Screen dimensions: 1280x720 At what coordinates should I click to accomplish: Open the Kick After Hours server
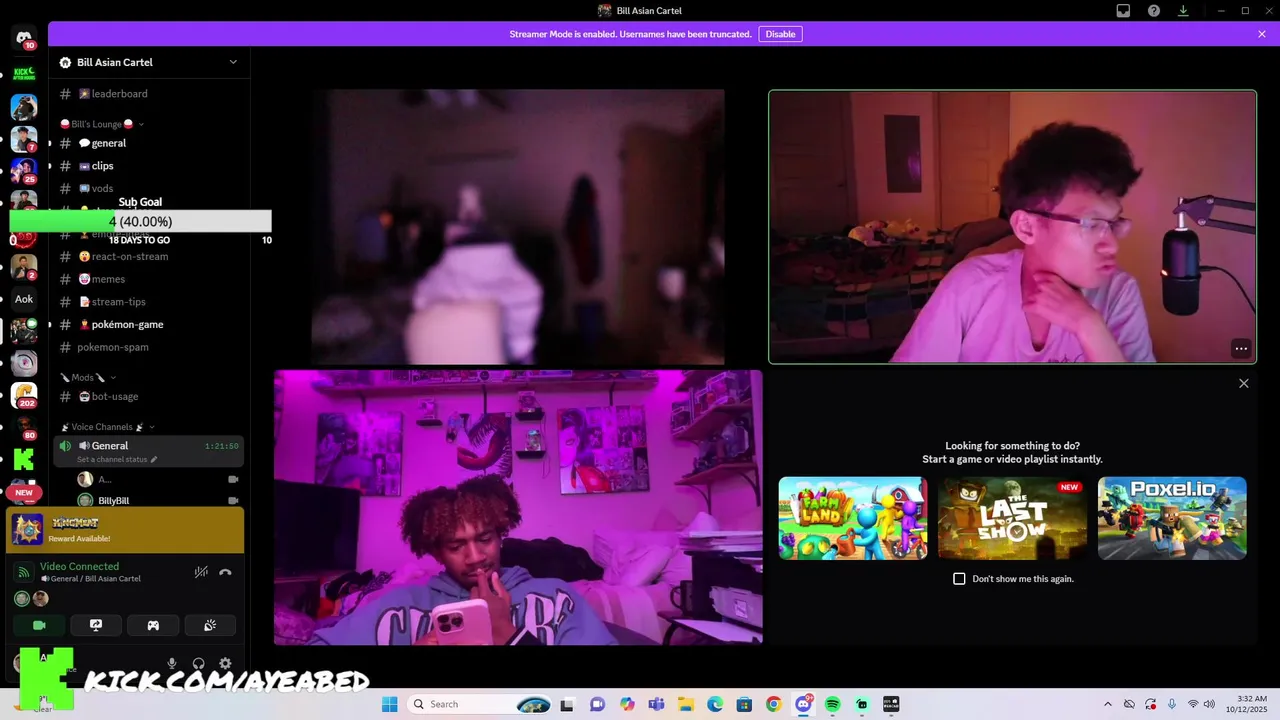[x=24, y=73]
